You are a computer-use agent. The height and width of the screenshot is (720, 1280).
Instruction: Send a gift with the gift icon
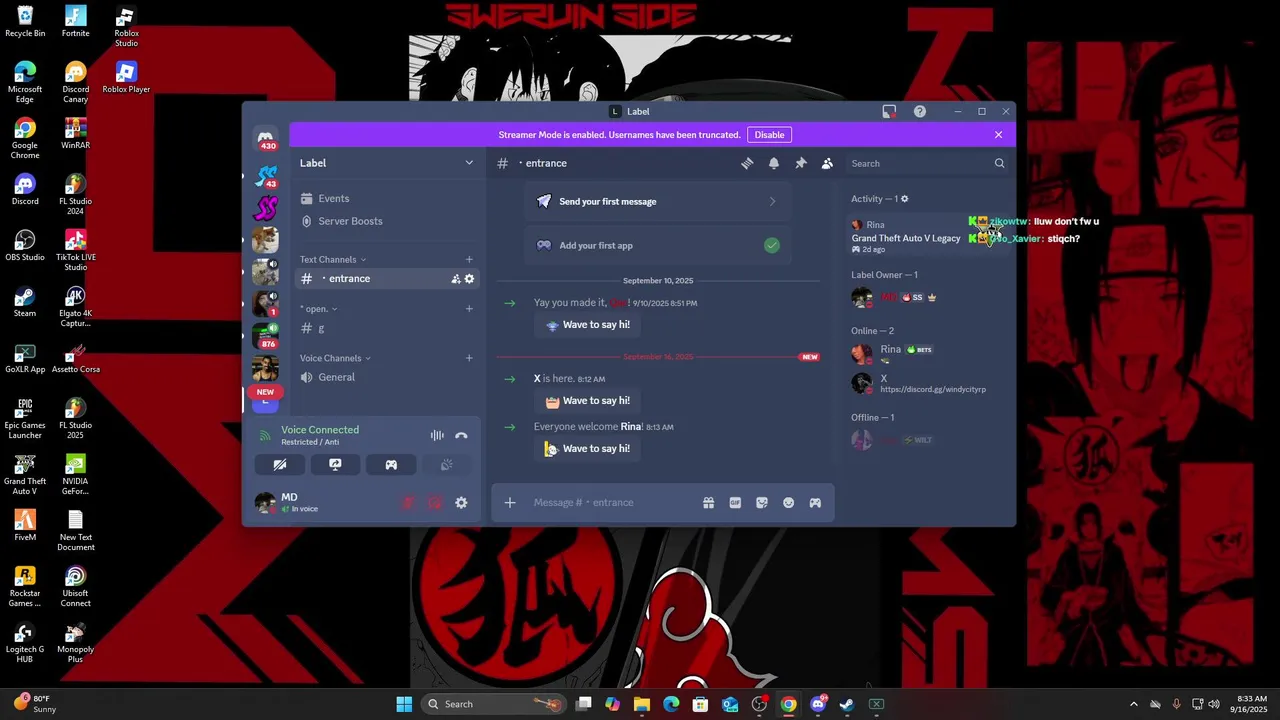pos(708,503)
